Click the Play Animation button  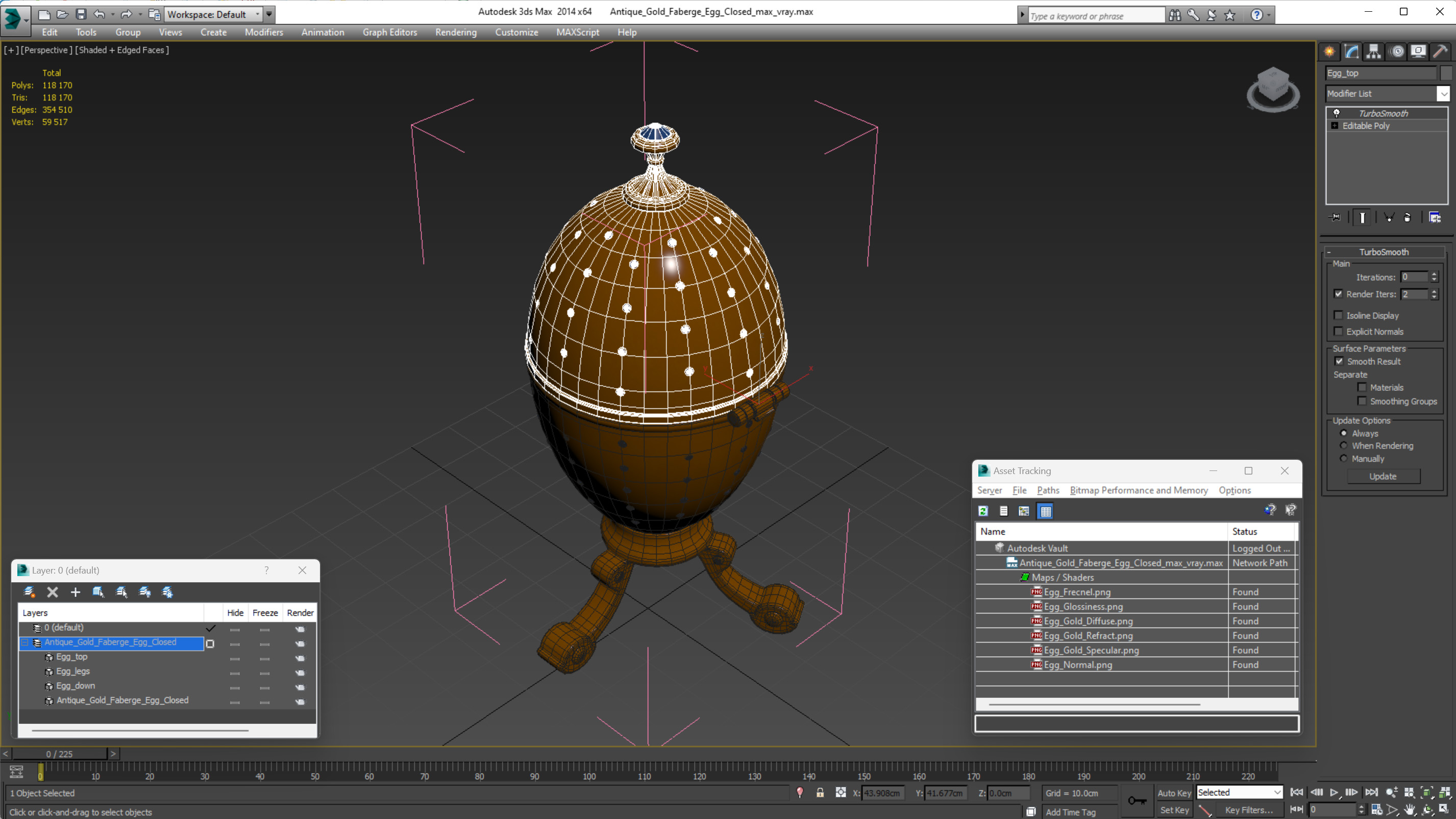1334,792
